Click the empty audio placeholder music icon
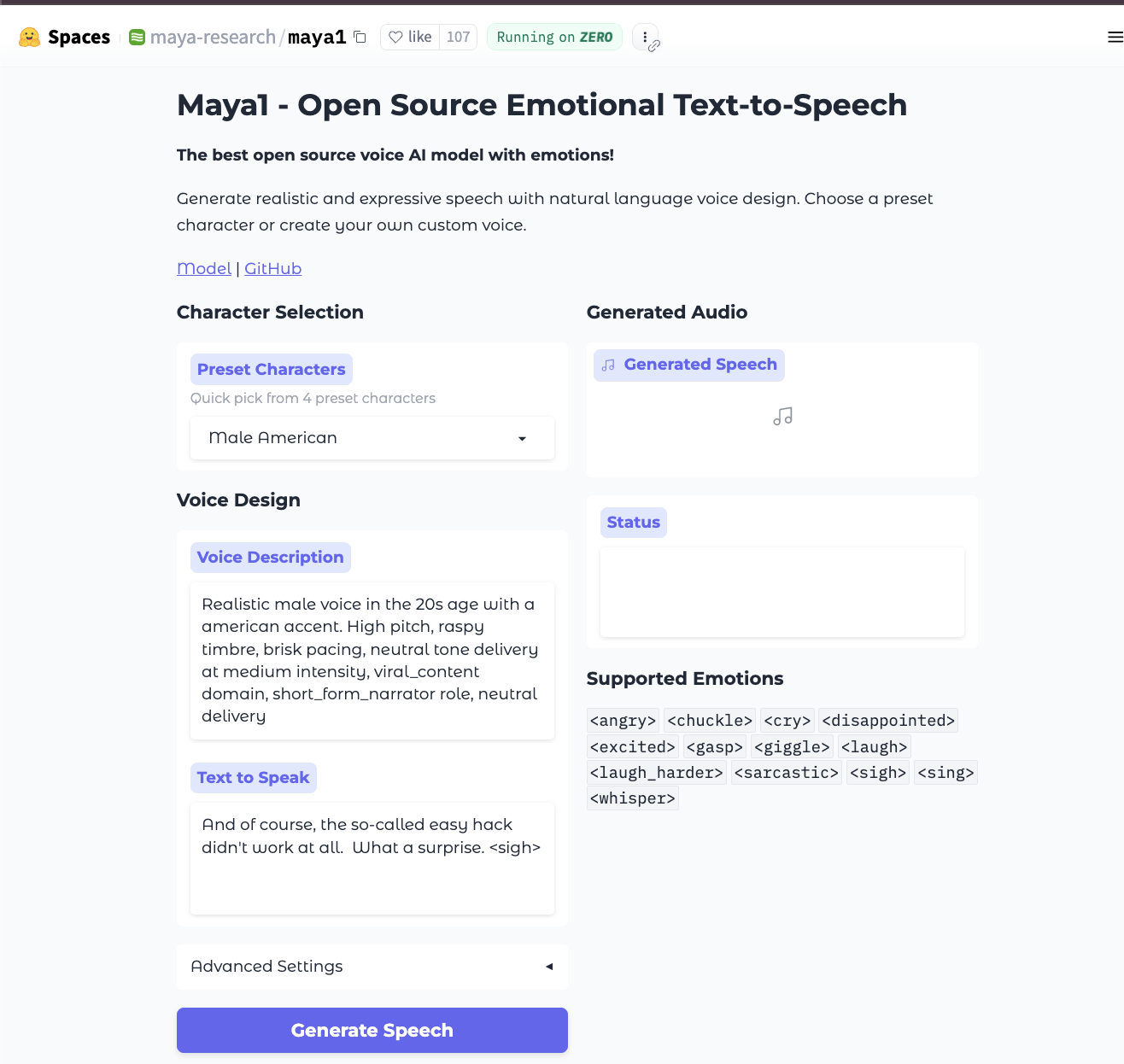Screen dimensions: 1124x1064 pyautogui.click(x=782, y=417)
